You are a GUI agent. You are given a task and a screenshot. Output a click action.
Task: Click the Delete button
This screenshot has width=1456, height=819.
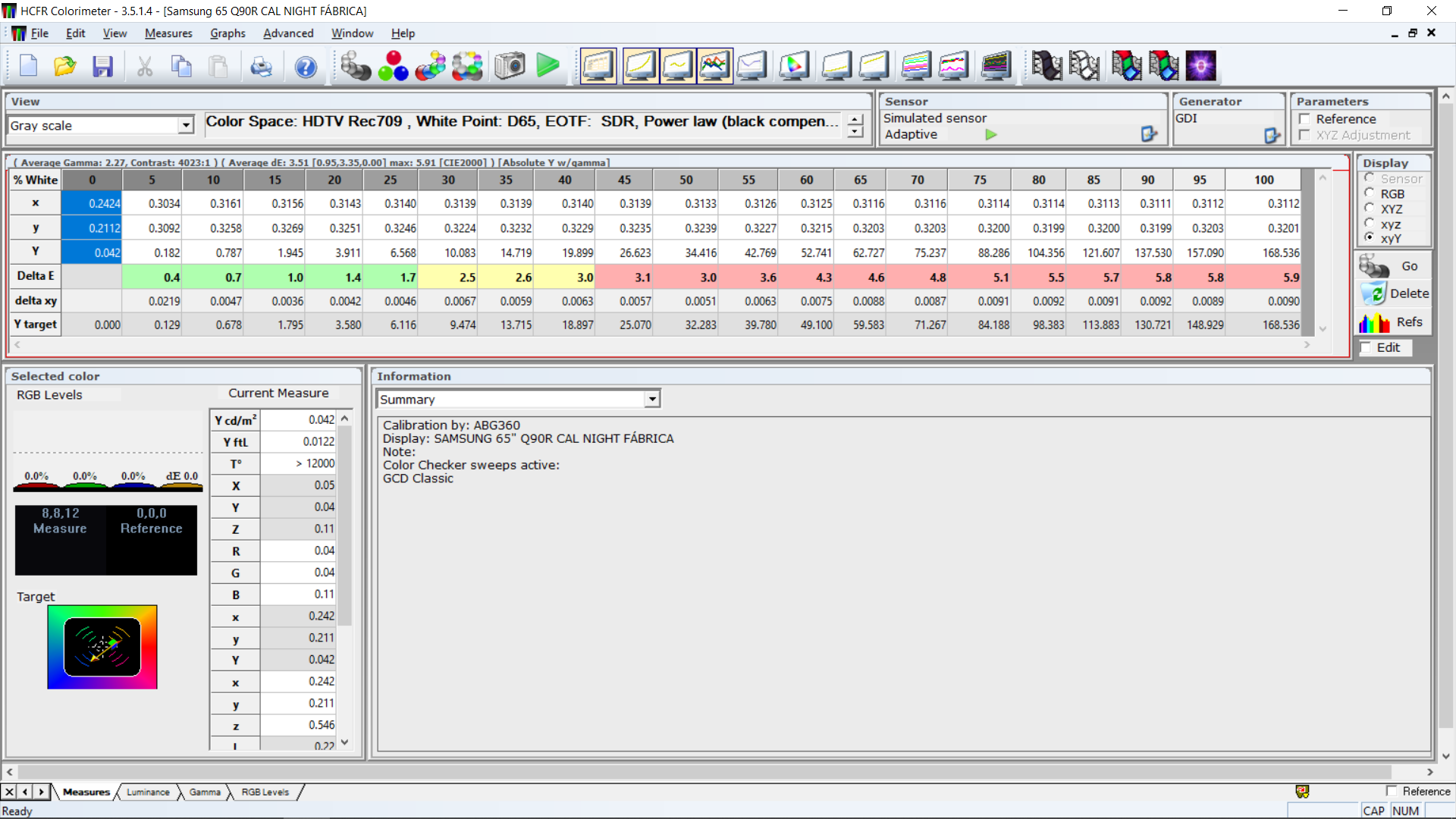click(x=1395, y=293)
